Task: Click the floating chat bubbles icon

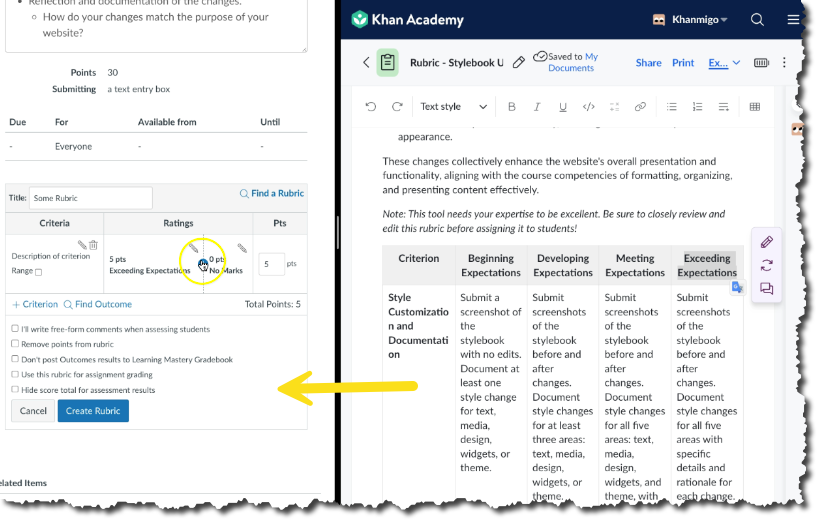Action: pos(766,289)
